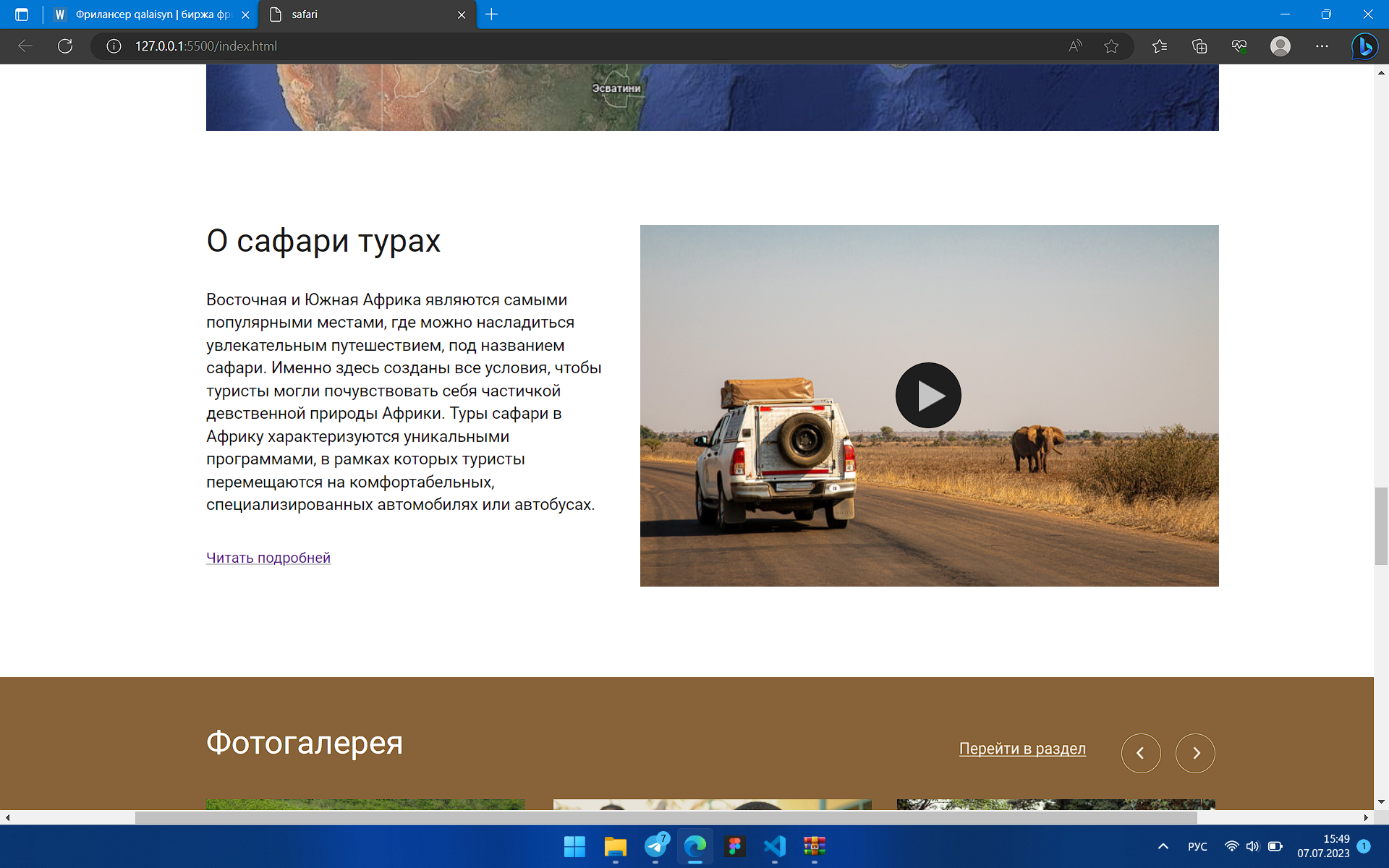Open WinRAR from taskbar
1389x868 pixels.
815,846
